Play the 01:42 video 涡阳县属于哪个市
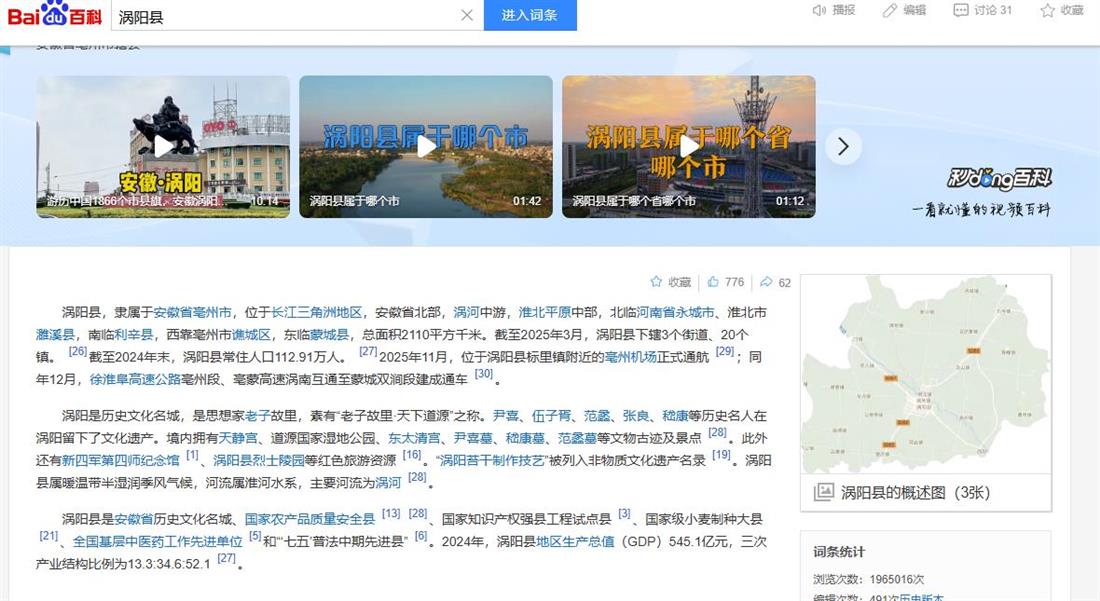This screenshot has width=1100, height=601. [x=426, y=146]
